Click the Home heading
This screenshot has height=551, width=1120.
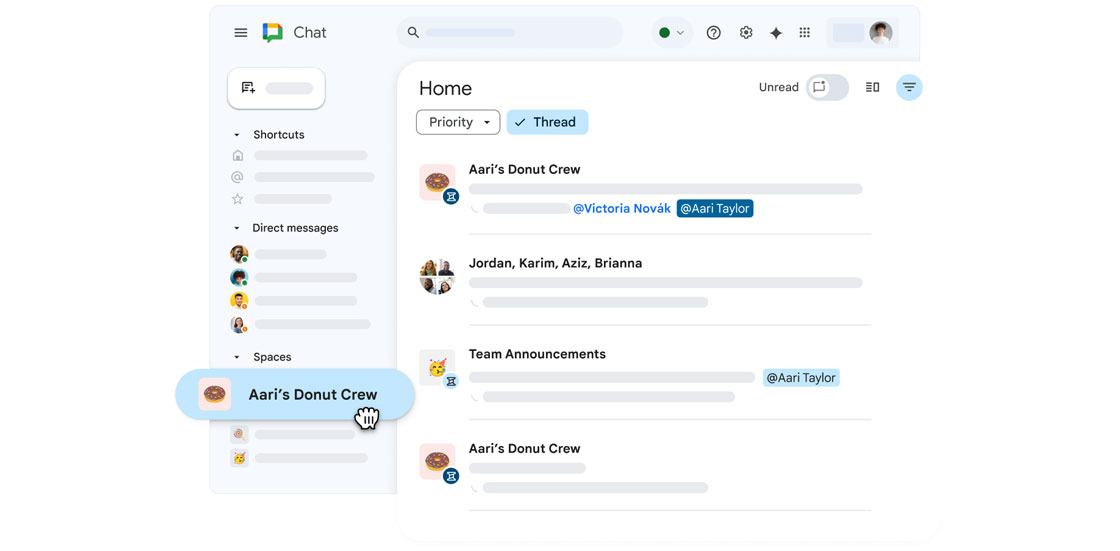pyautogui.click(x=445, y=88)
